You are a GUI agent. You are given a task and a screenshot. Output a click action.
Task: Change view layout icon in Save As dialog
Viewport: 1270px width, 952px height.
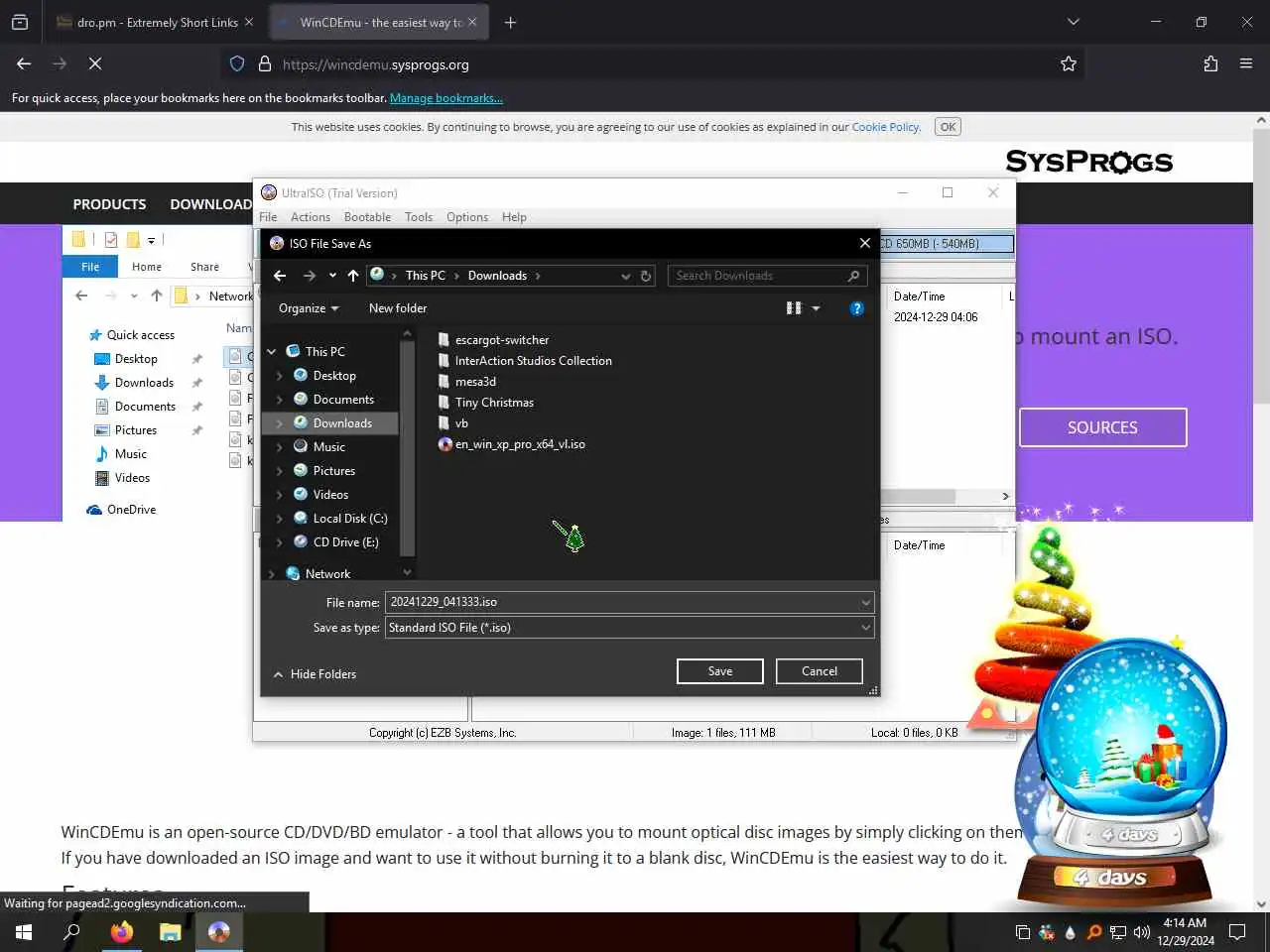[x=794, y=308]
